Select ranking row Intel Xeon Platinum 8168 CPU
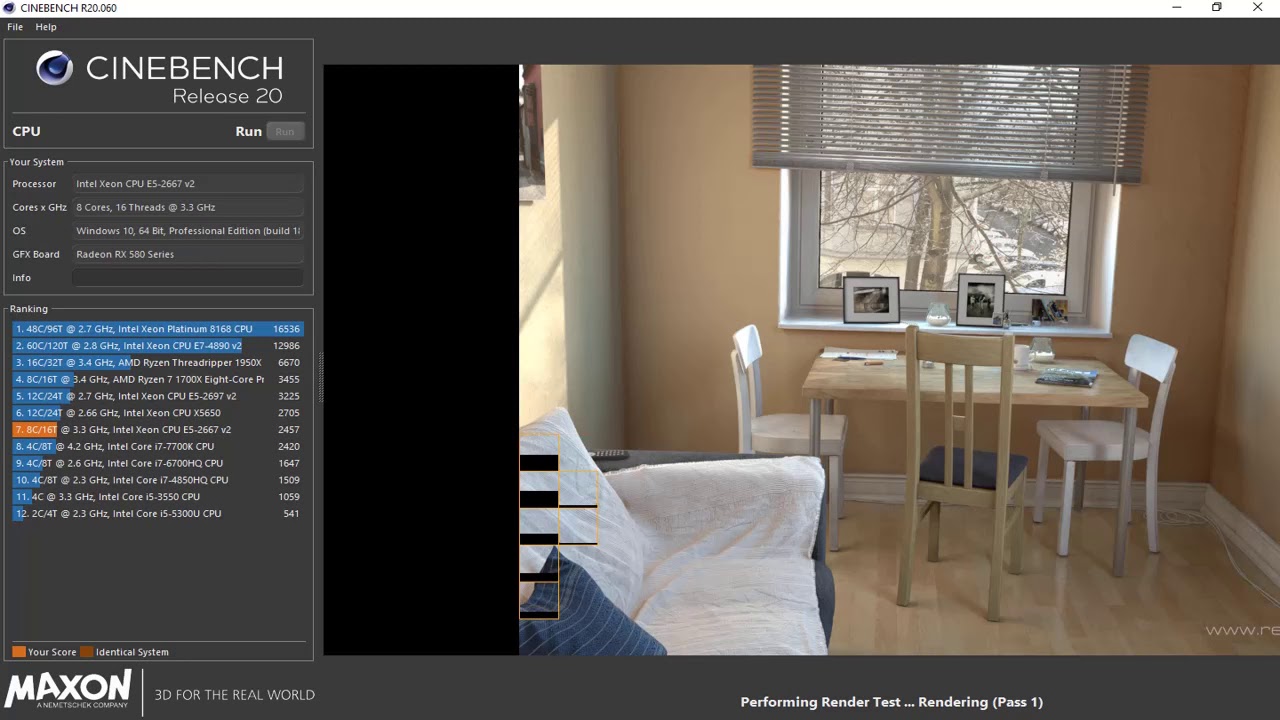 pos(157,329)
